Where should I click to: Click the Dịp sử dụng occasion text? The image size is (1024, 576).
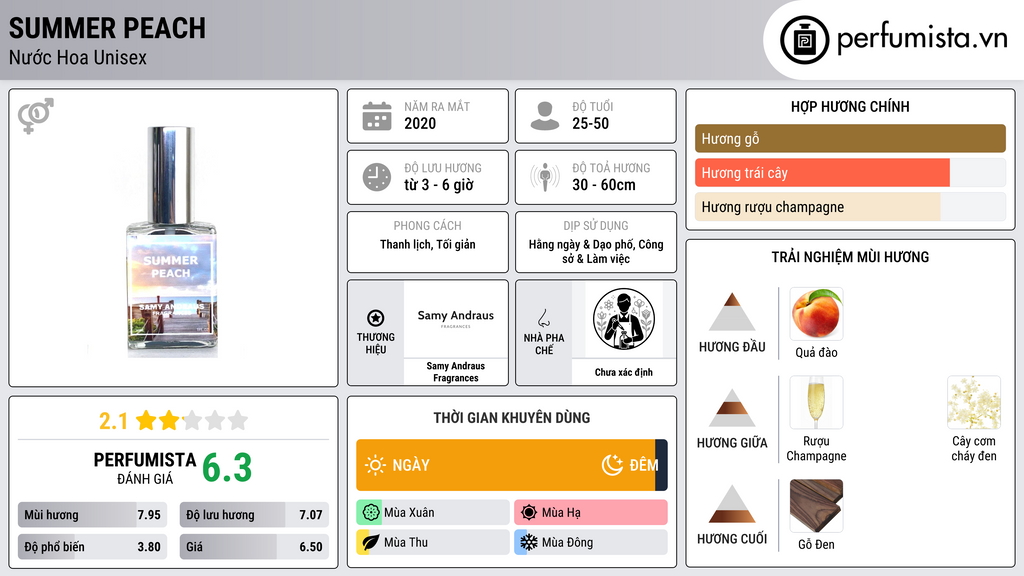click(x=596, y=251)
